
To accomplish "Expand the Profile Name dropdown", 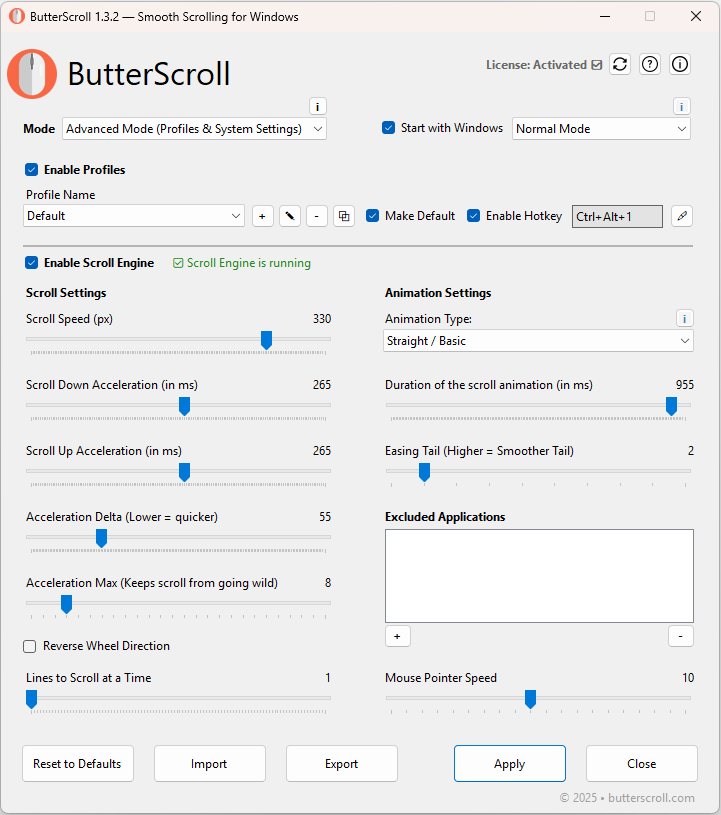I will [134, 216].
